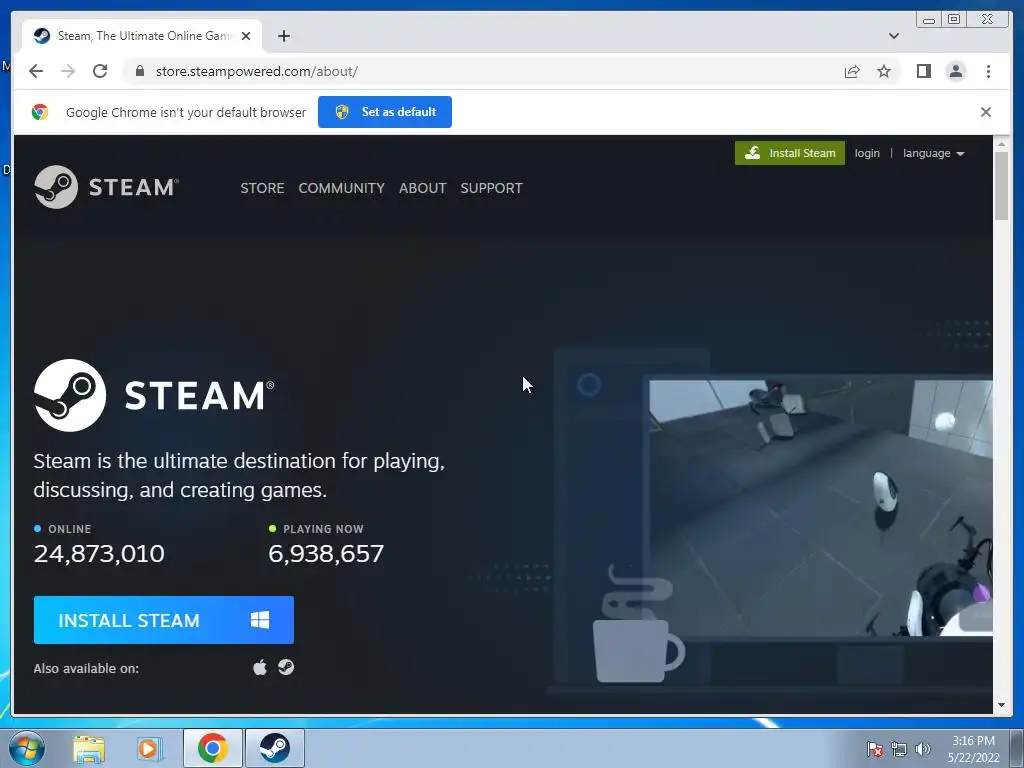Click the Steam logo in the header
The height and width of the screenshot is (768, 1024).
coord(106,187)
